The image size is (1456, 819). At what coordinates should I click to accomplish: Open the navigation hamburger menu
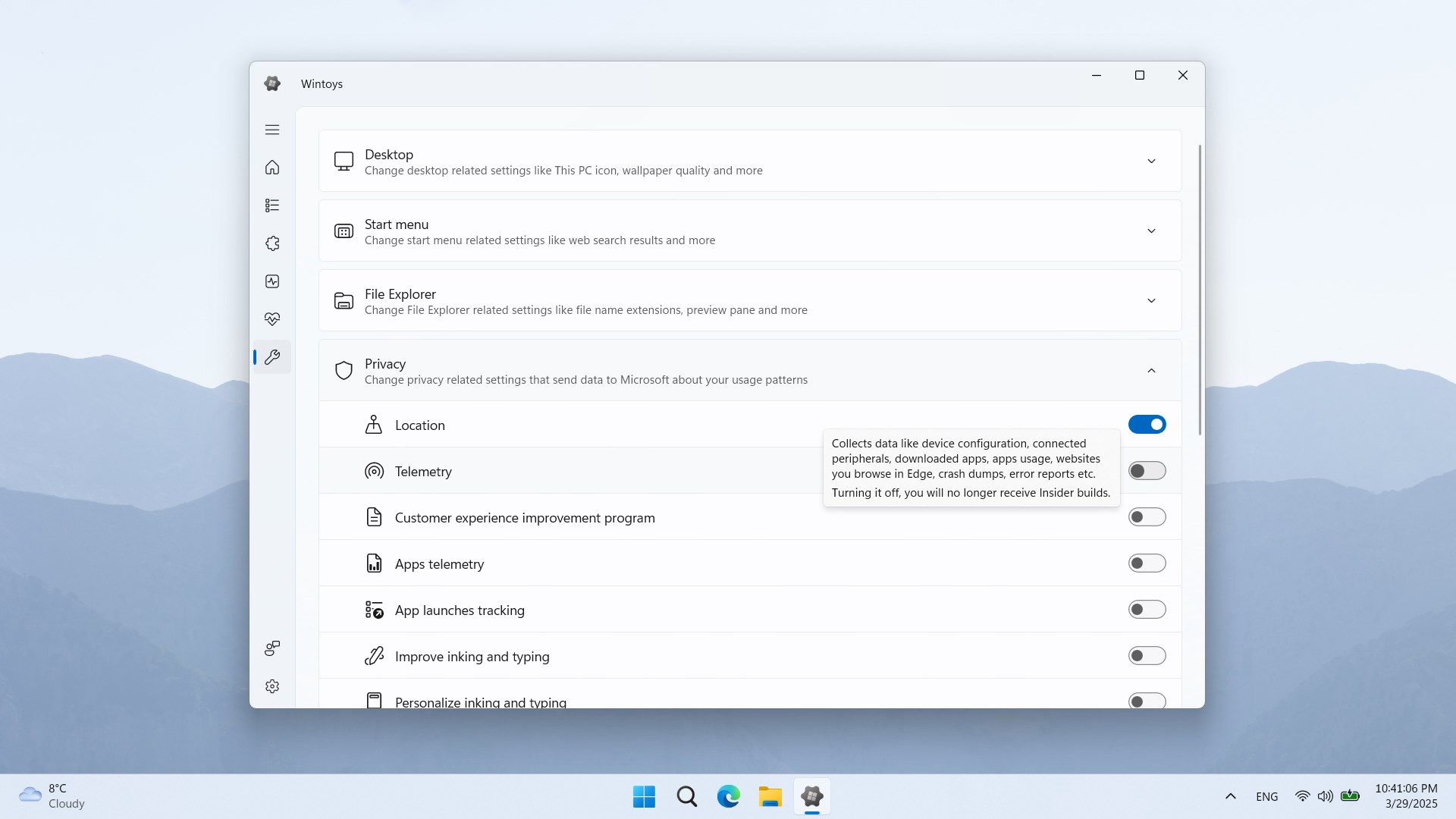271,130
